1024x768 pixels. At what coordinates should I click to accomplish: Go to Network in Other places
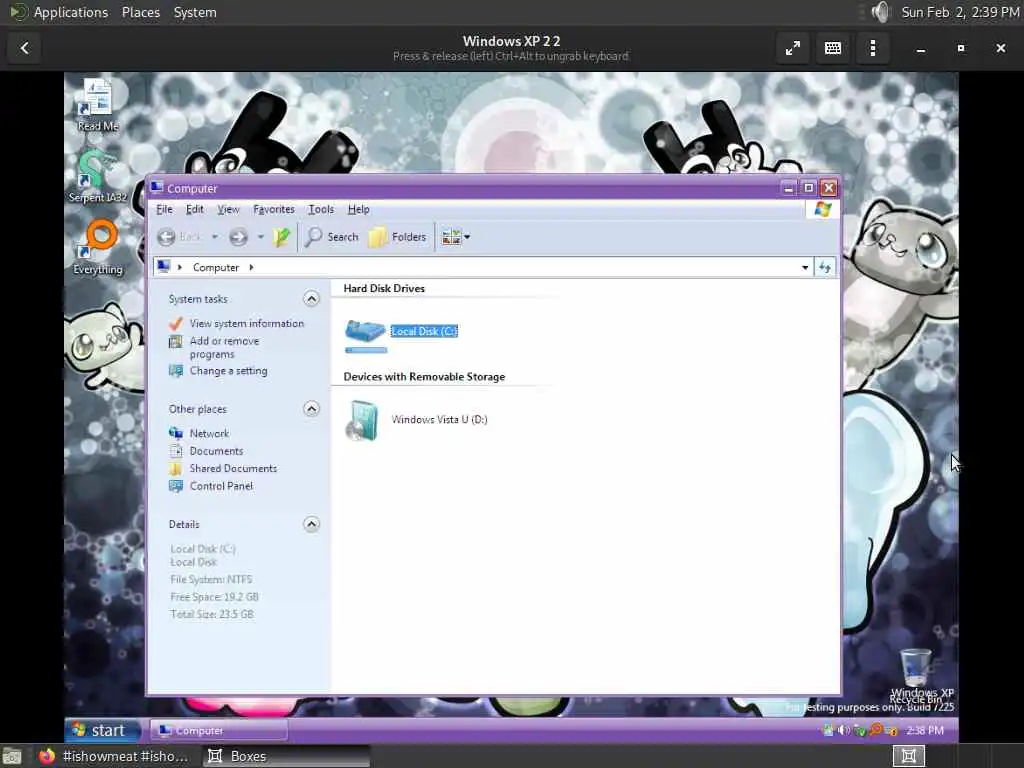(x=209, y=434)
